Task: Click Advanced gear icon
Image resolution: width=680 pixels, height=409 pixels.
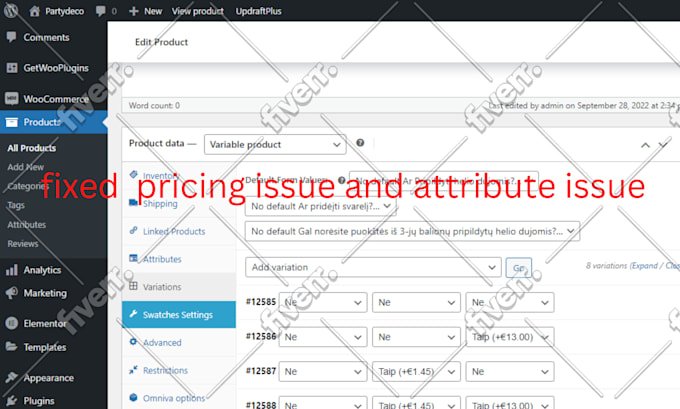Action: pos(134,341)
